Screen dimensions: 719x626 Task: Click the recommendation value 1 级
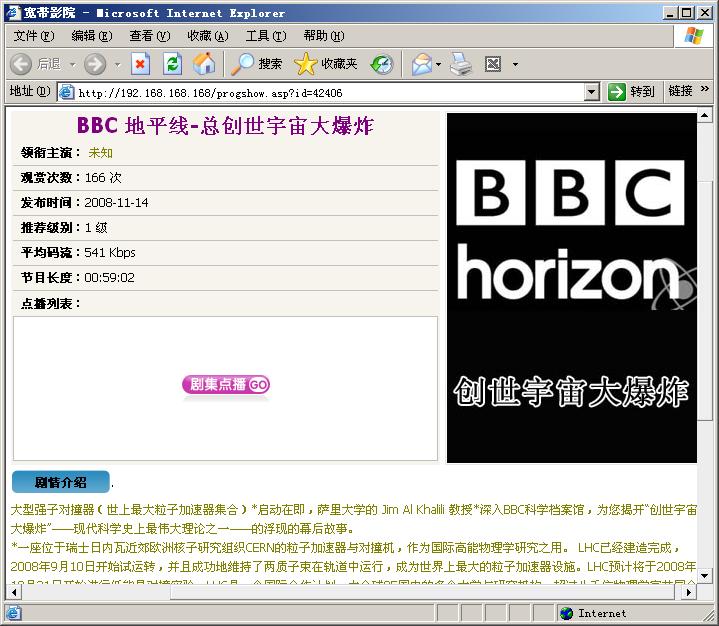pyautogui.click(x=96, y=227)
